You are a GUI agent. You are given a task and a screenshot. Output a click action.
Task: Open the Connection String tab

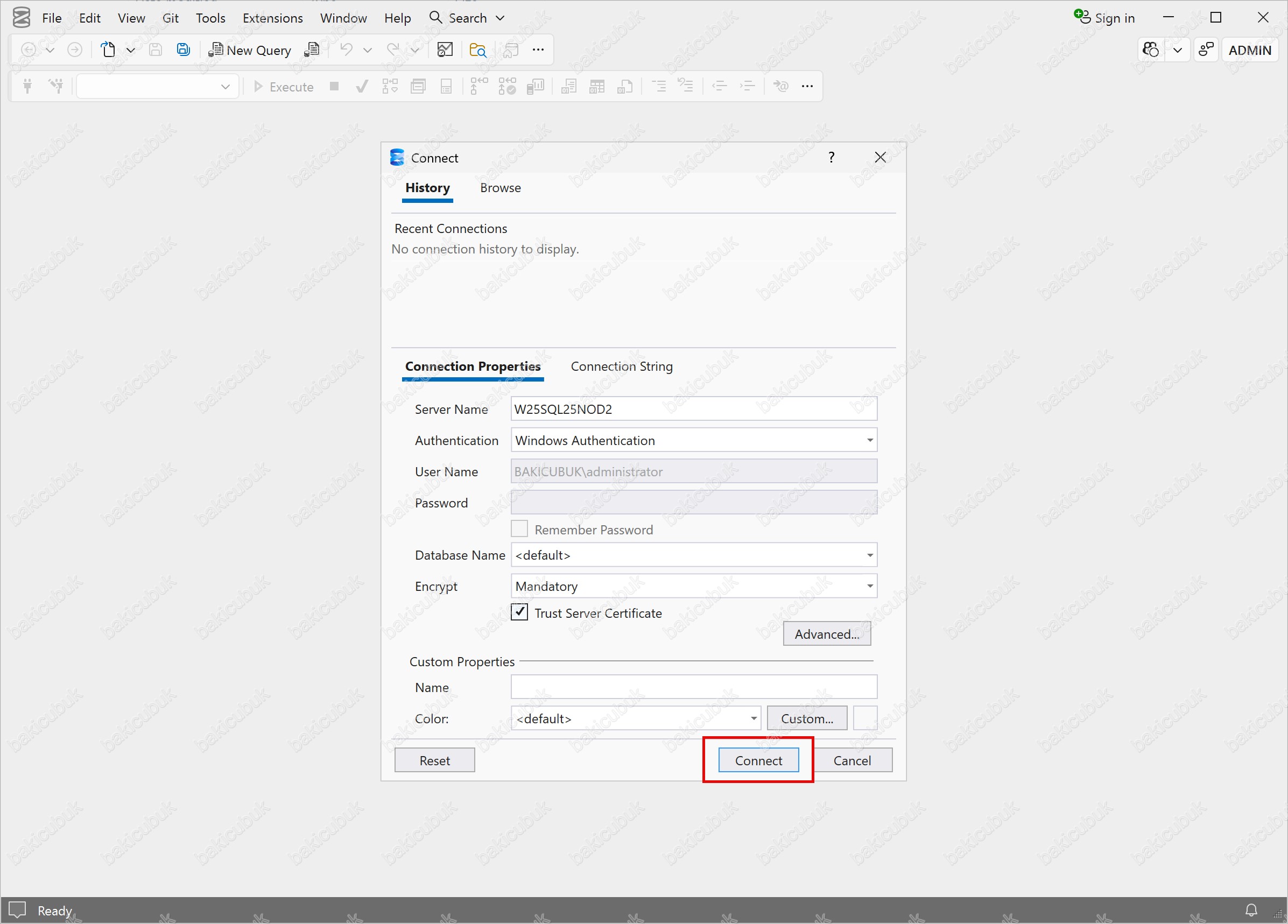(621, 366)
